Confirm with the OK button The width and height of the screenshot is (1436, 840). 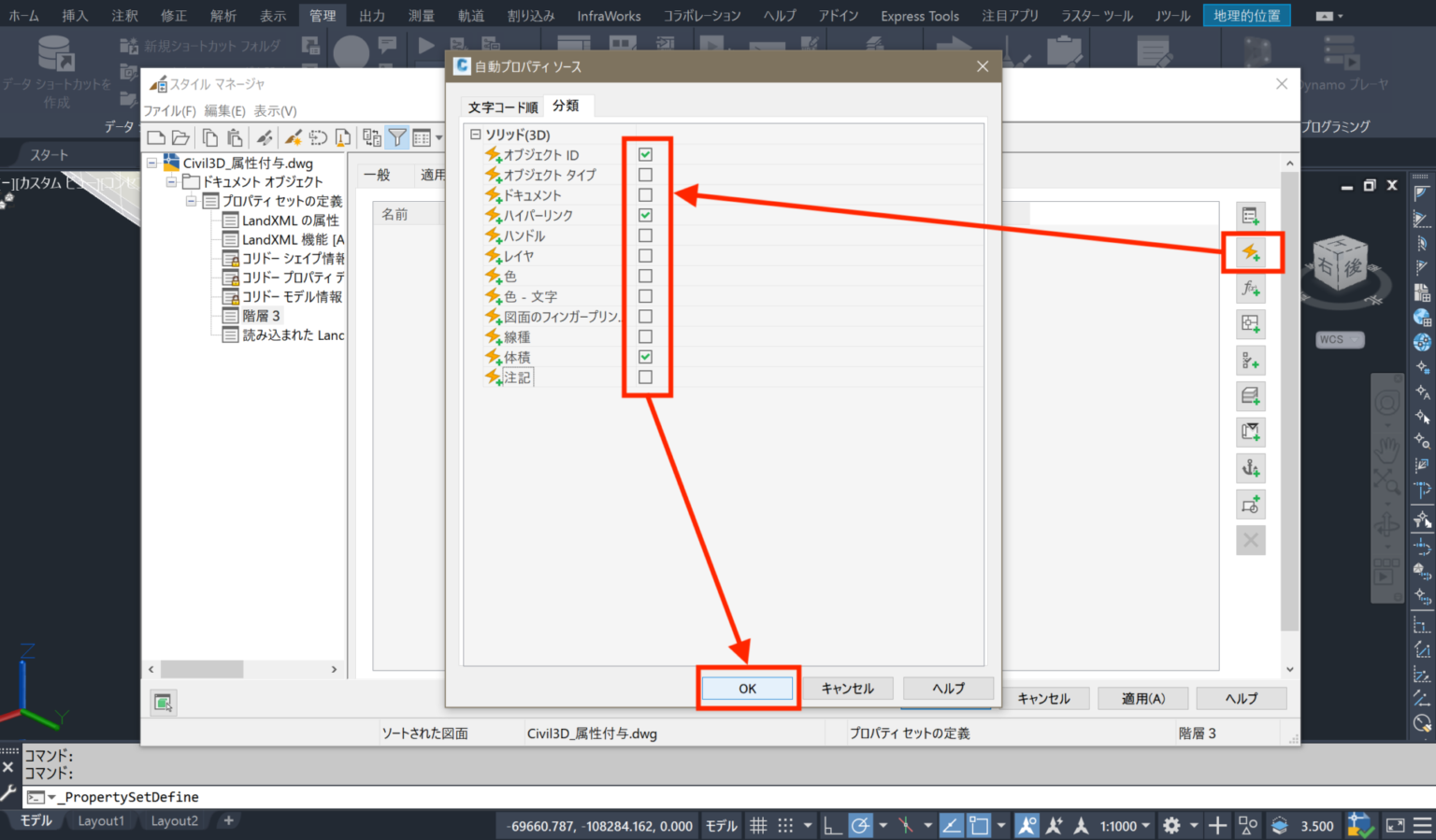pyautogui.click(x=747, y=688)
